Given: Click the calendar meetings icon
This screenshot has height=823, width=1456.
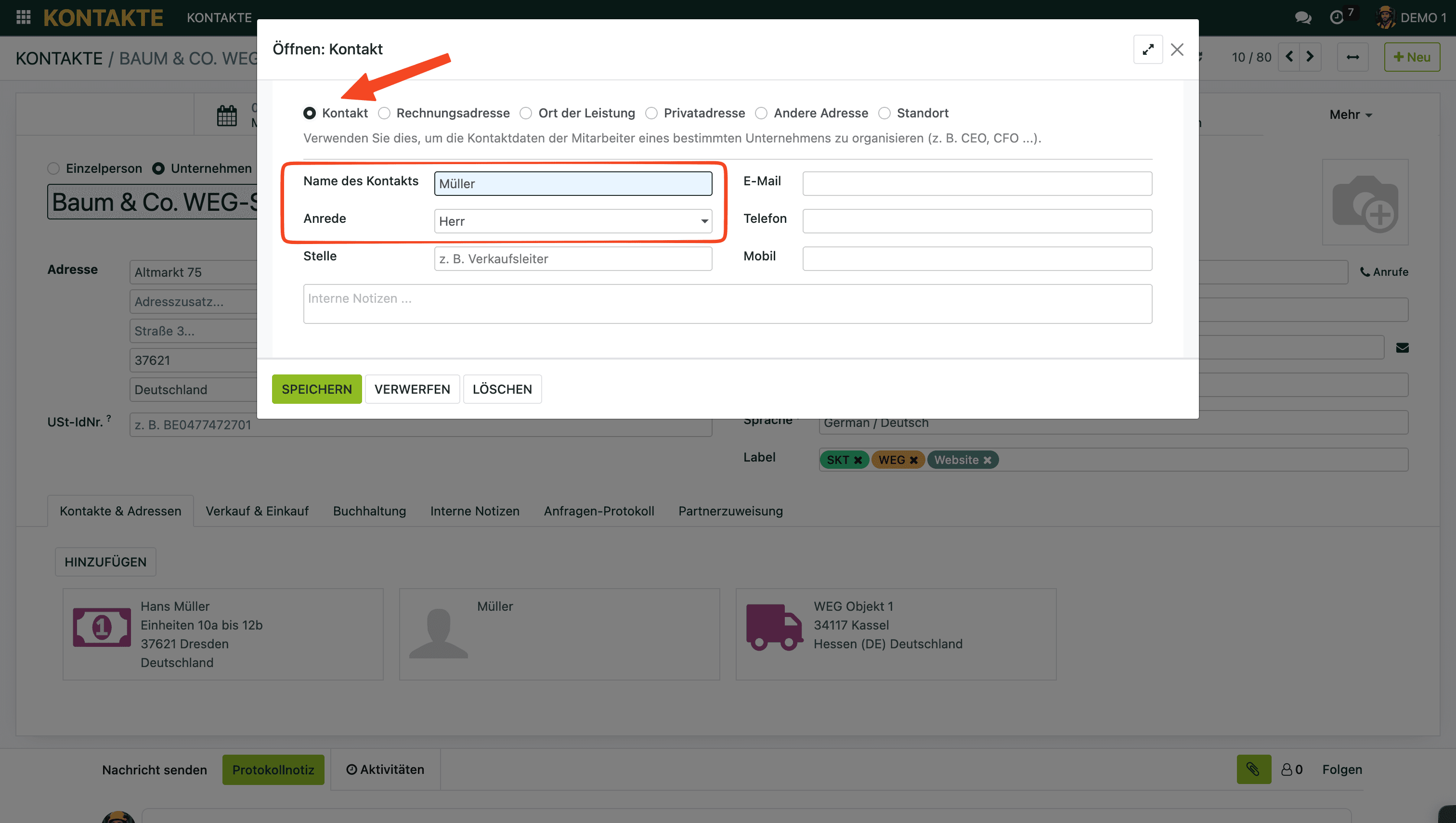Looking at the screenshot, I should (x=227, y=116).
